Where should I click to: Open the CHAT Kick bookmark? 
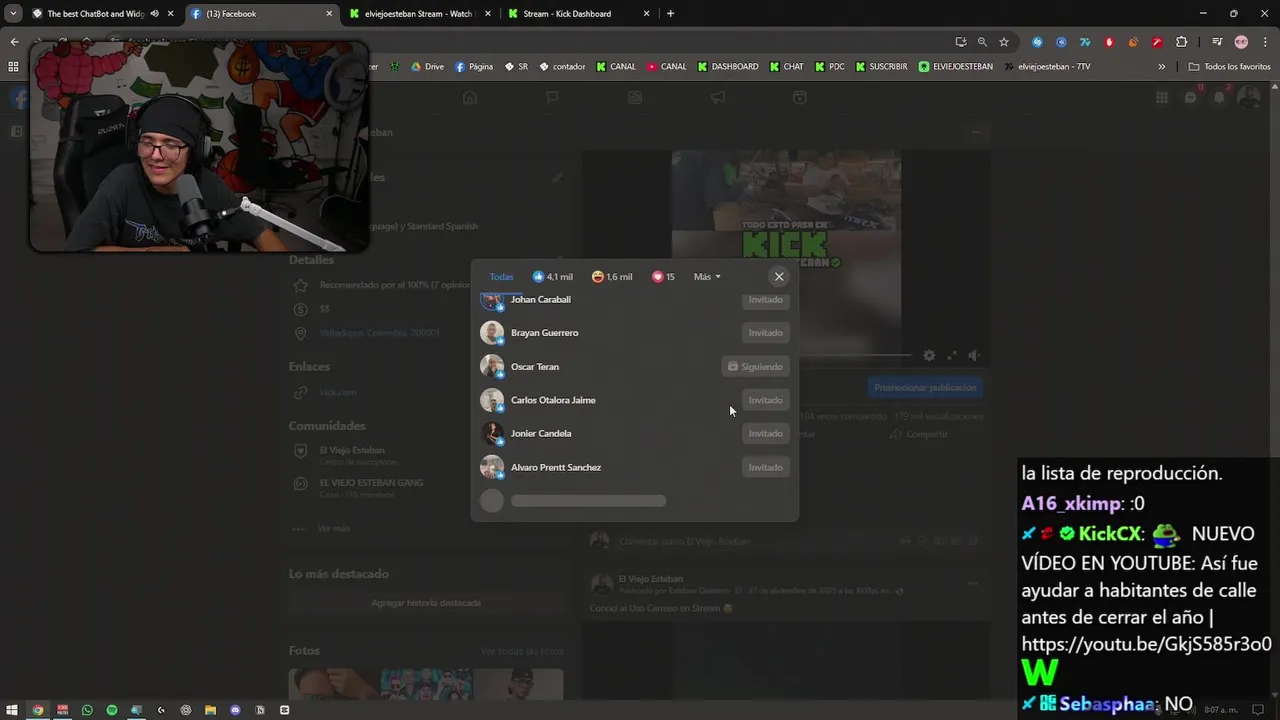(786, 67)
